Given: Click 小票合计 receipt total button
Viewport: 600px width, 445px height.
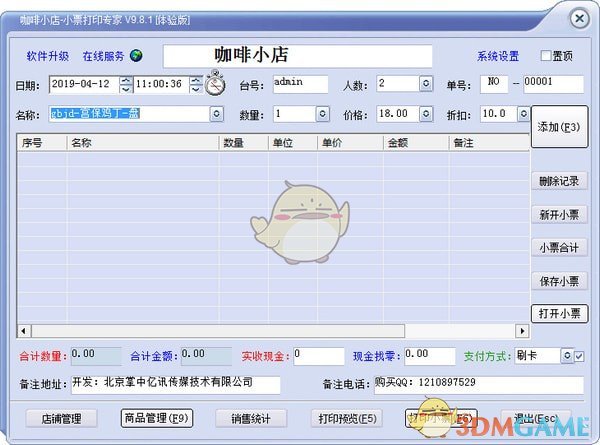Looking at the screenshot, I should pyautogui.click(x=559, y=248).
